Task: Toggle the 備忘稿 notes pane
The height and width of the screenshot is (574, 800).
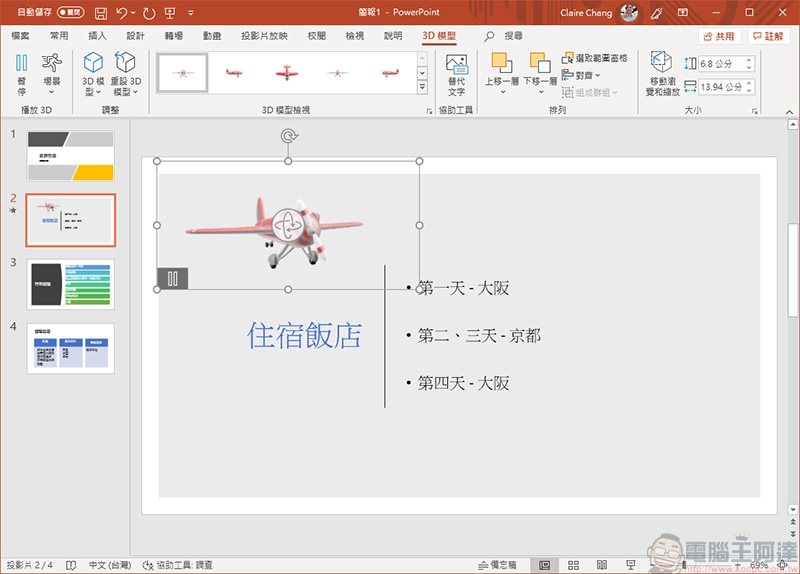Action: pos(497,565)
